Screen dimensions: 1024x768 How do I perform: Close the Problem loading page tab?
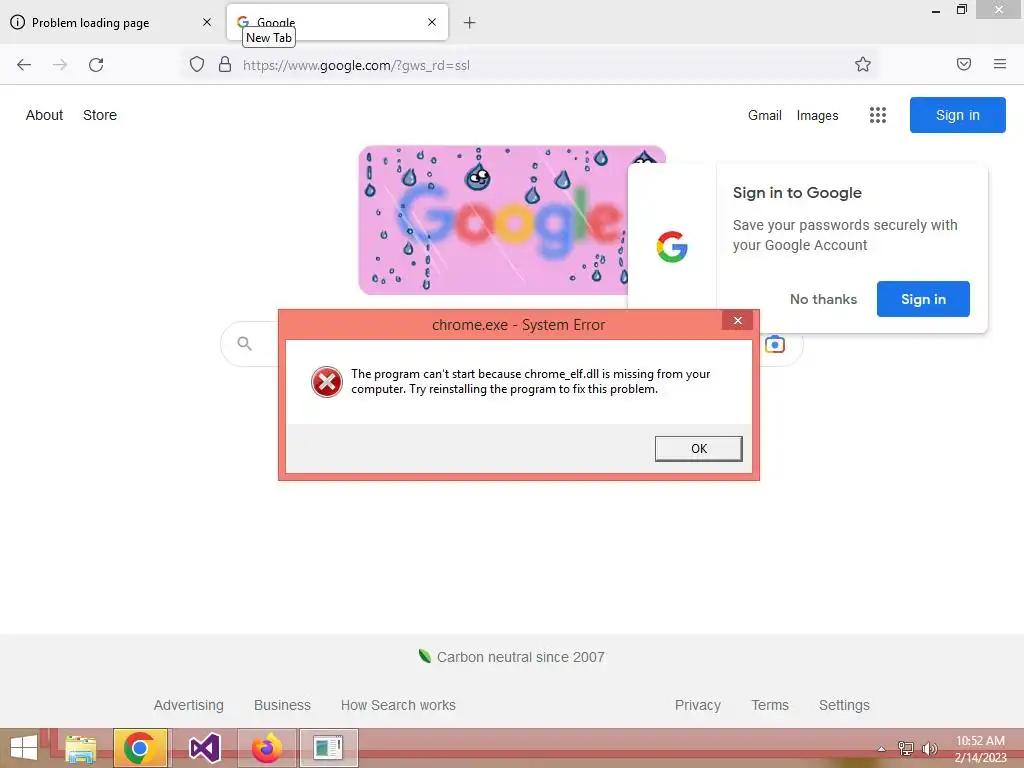tap(207, 22)
